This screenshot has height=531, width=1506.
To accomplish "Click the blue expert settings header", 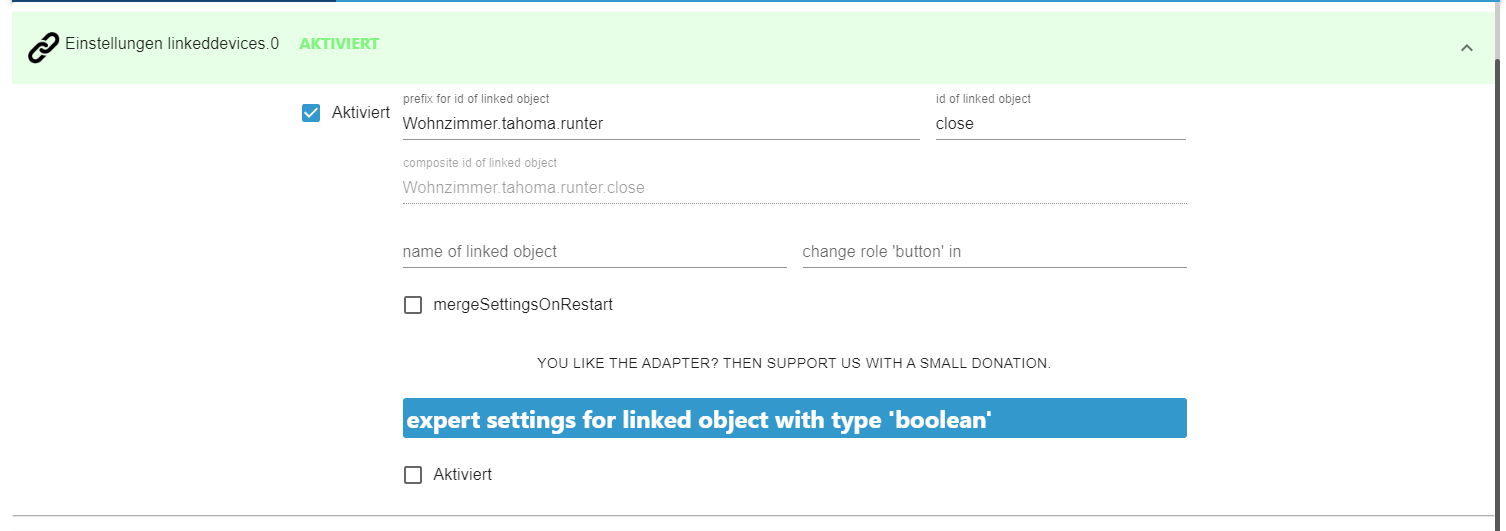I will point(794,419).
